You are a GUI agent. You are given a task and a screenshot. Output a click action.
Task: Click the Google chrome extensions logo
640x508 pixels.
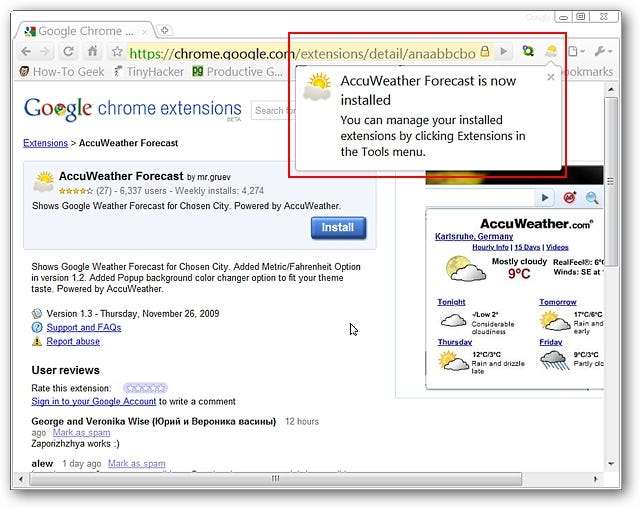(133, 109)
